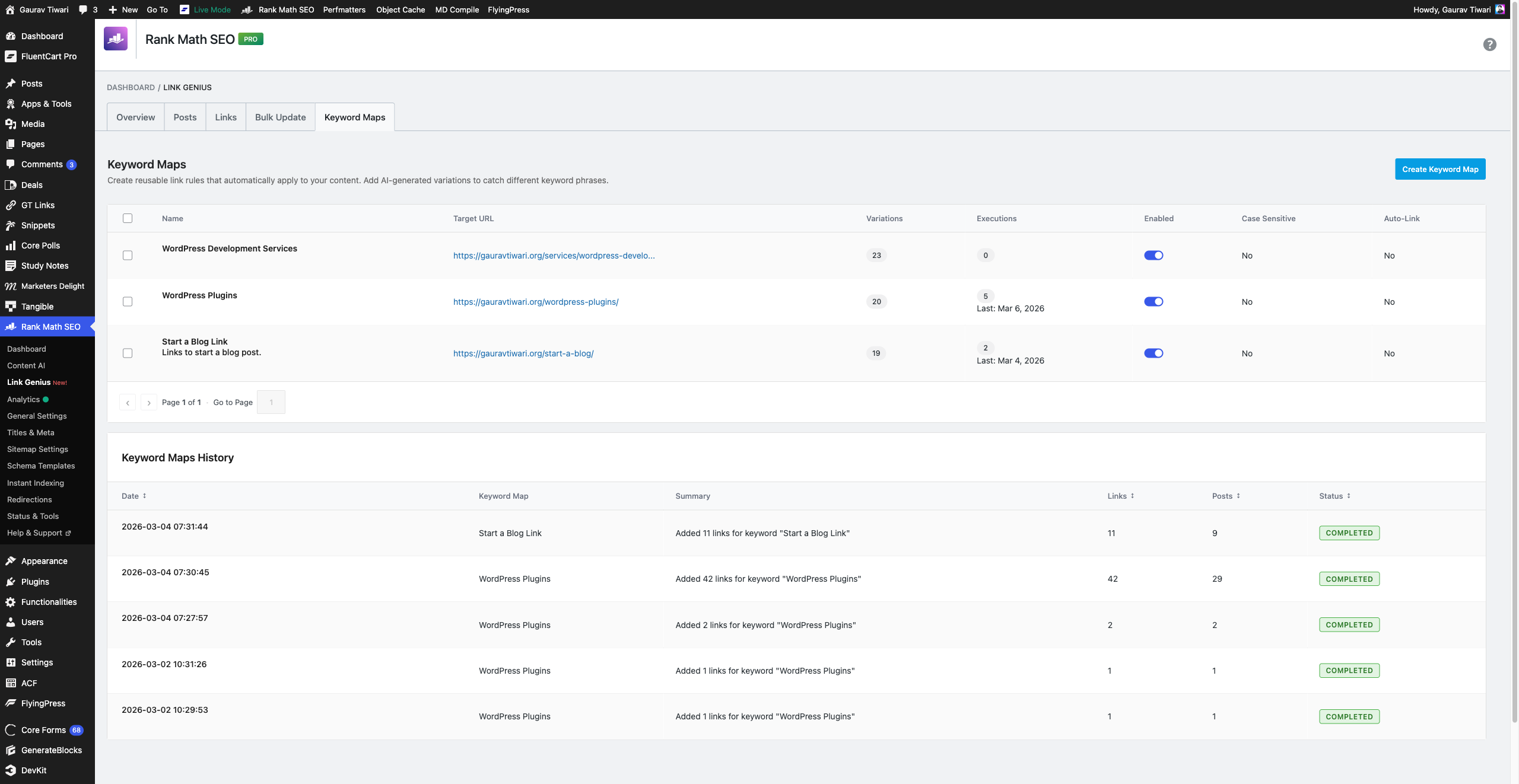Open the start-a-blog target URL link
1519x784 pixels.
523,353
